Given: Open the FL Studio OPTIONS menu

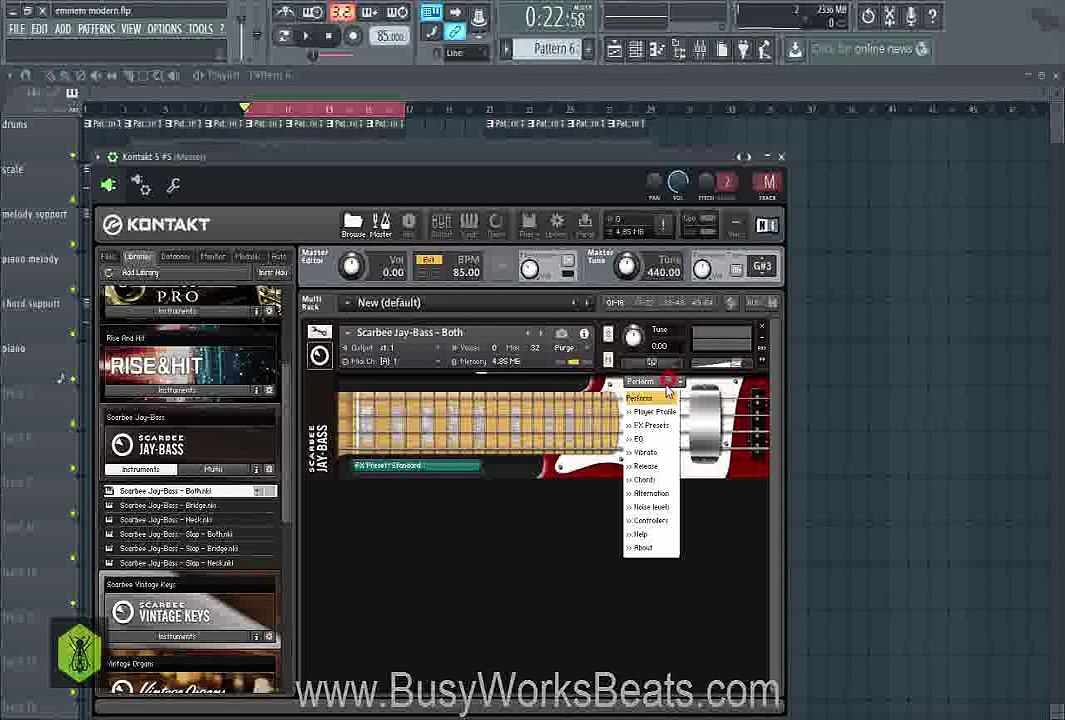Looking at the screenshot, I should point(164,29).
